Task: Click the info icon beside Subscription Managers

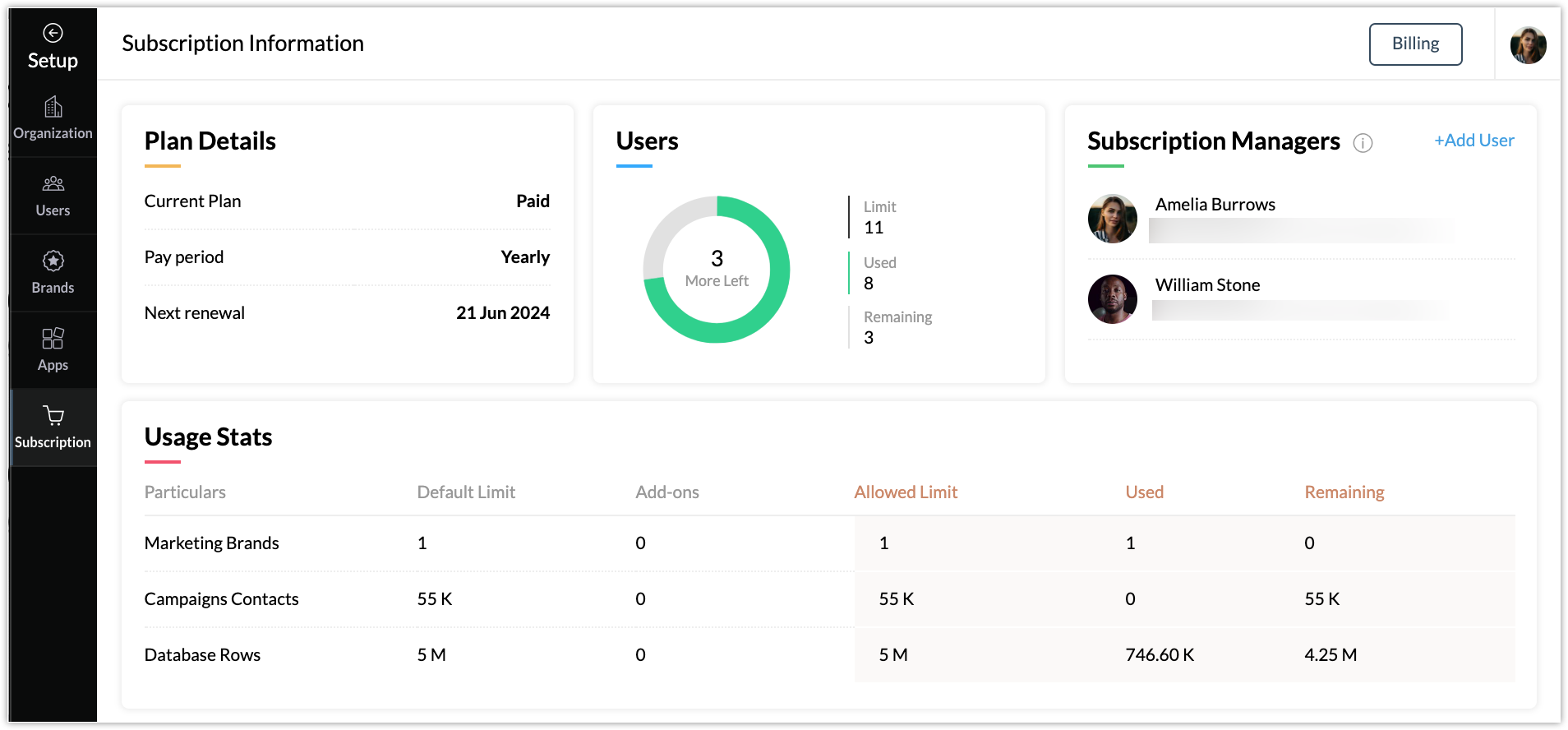Action: (1363, 143)
